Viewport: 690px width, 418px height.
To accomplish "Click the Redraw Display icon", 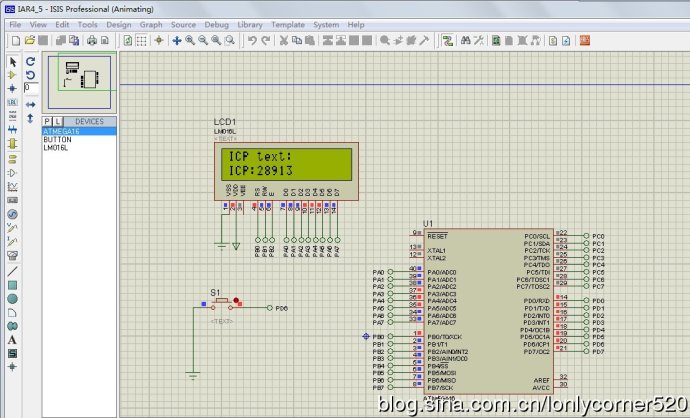I will point(128,41).
